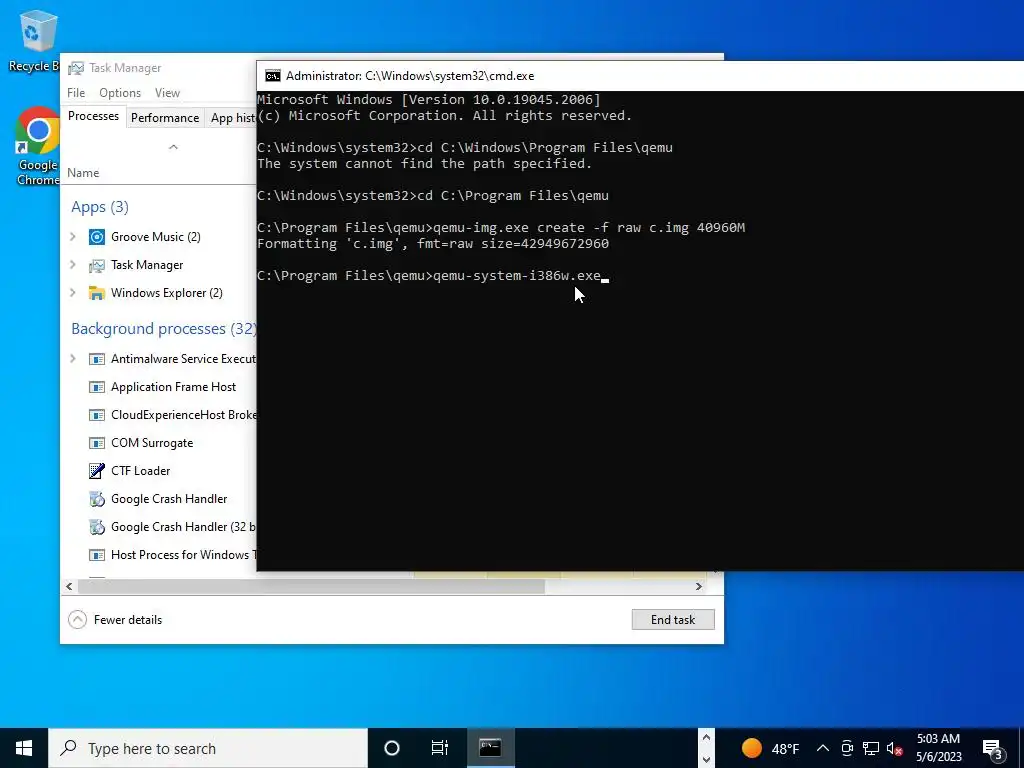The image size is (1024, 768).
Task: Click the taskbar overflow down arrow
Action: pos(706,759)
